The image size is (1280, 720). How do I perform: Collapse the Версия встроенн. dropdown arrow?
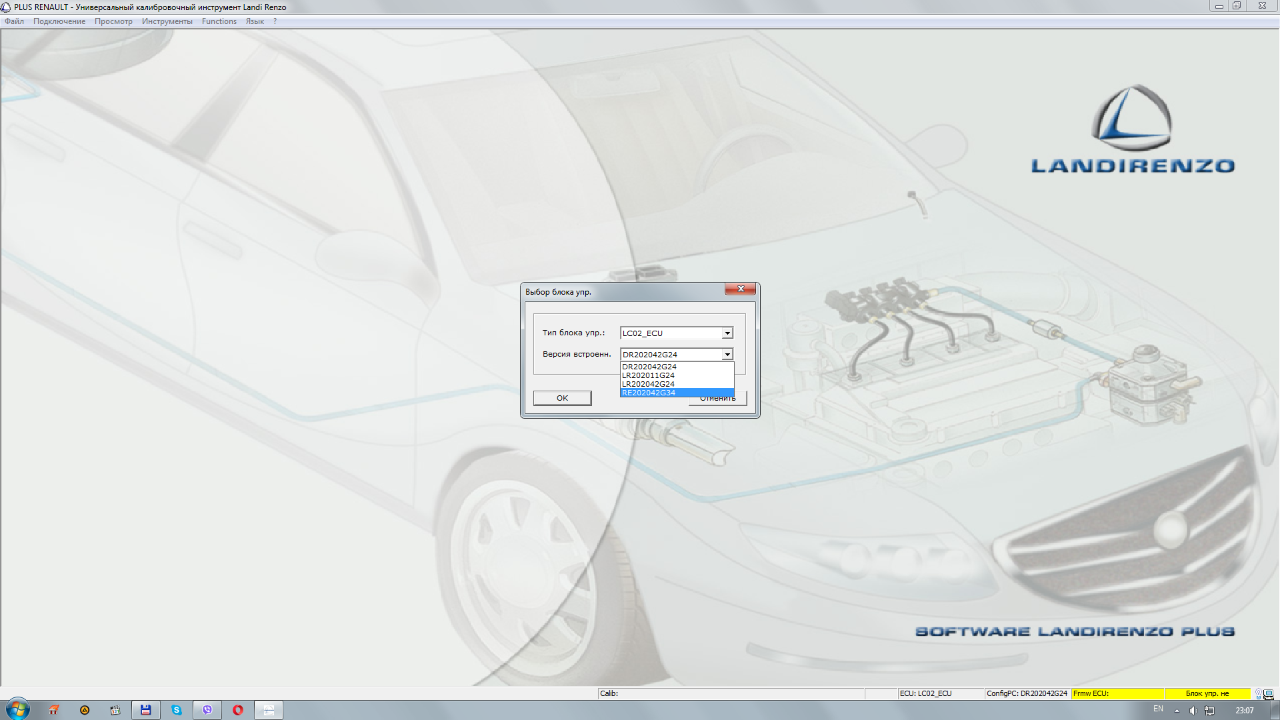tap(727, 354)
